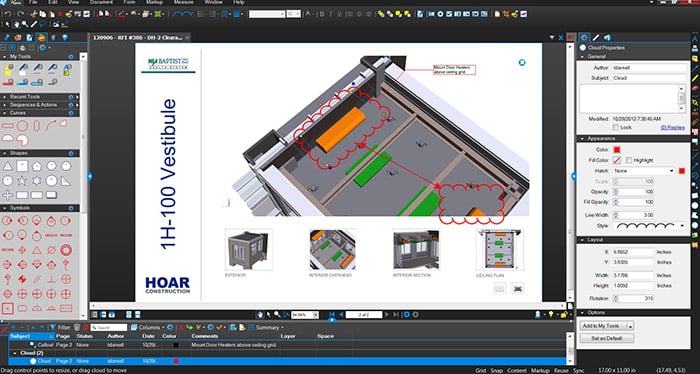This screenshot has height=374, width=700.
Task: Click the next page arrow
Action: 387,315
